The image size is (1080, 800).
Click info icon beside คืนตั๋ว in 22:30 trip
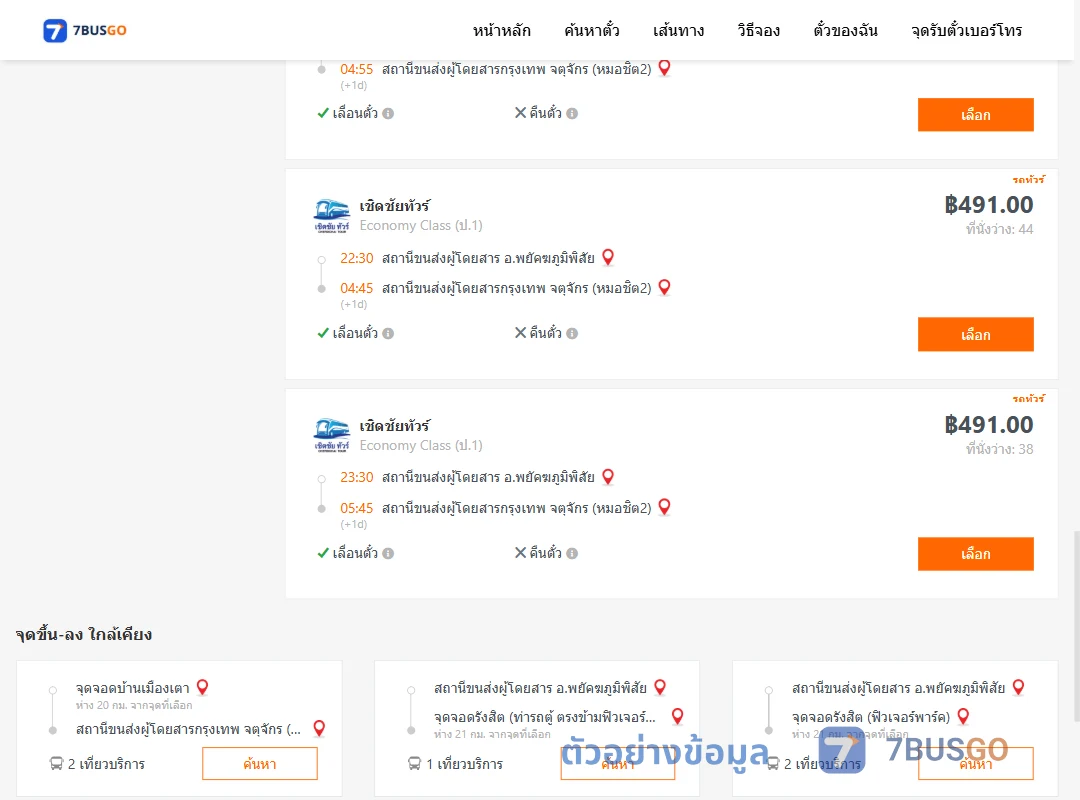coord(572,334)
